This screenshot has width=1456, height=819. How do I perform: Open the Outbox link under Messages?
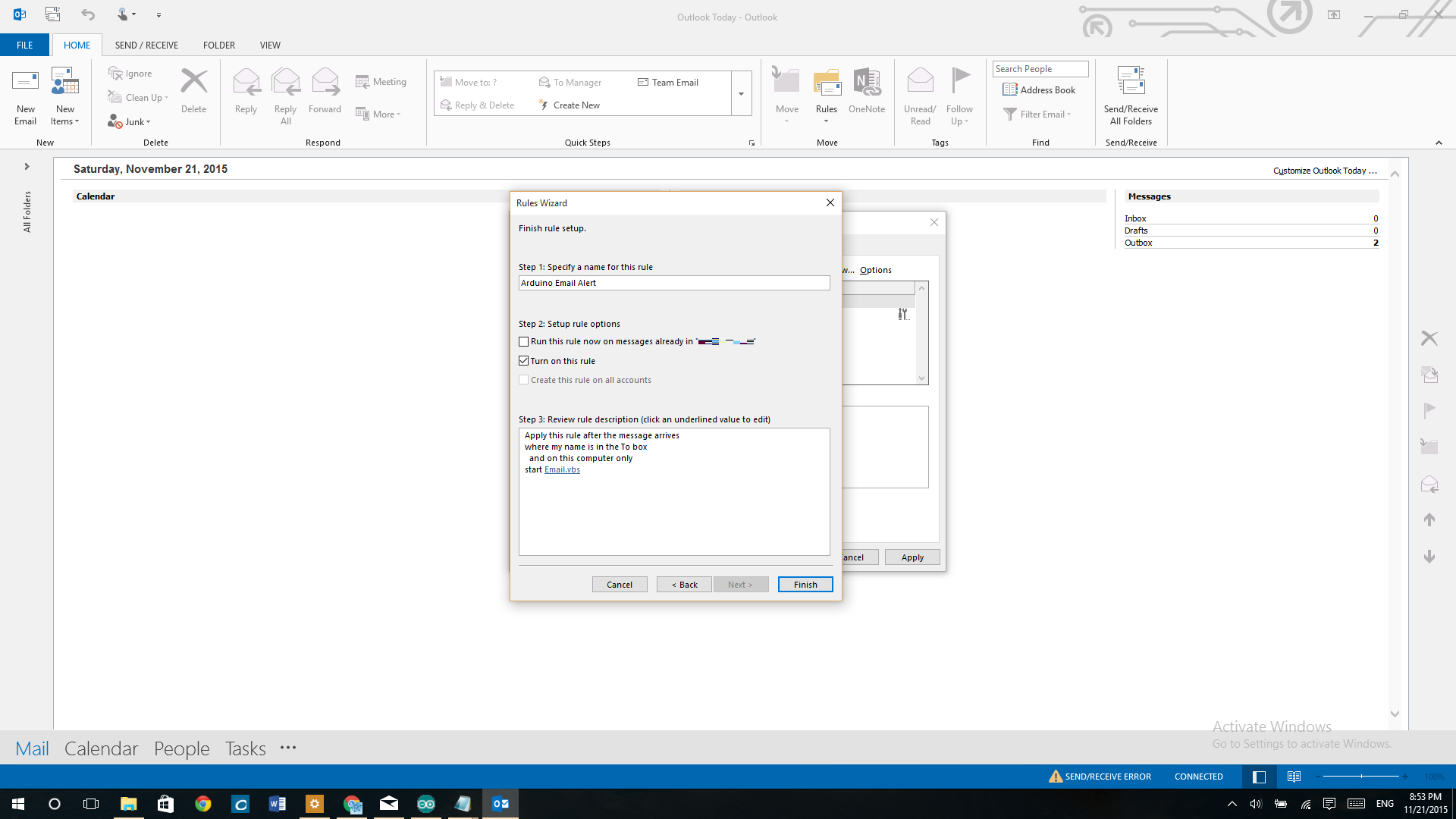(1138, 243)
